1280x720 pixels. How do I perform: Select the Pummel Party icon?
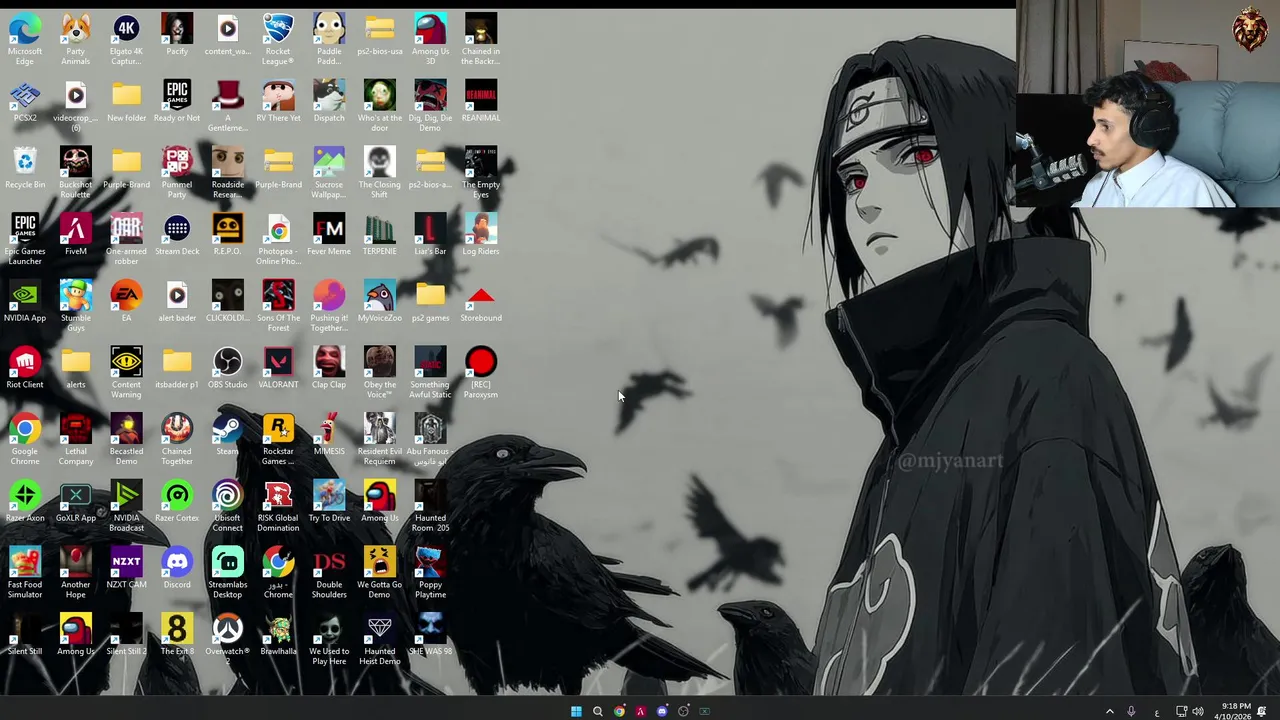(x=177, y=172)
